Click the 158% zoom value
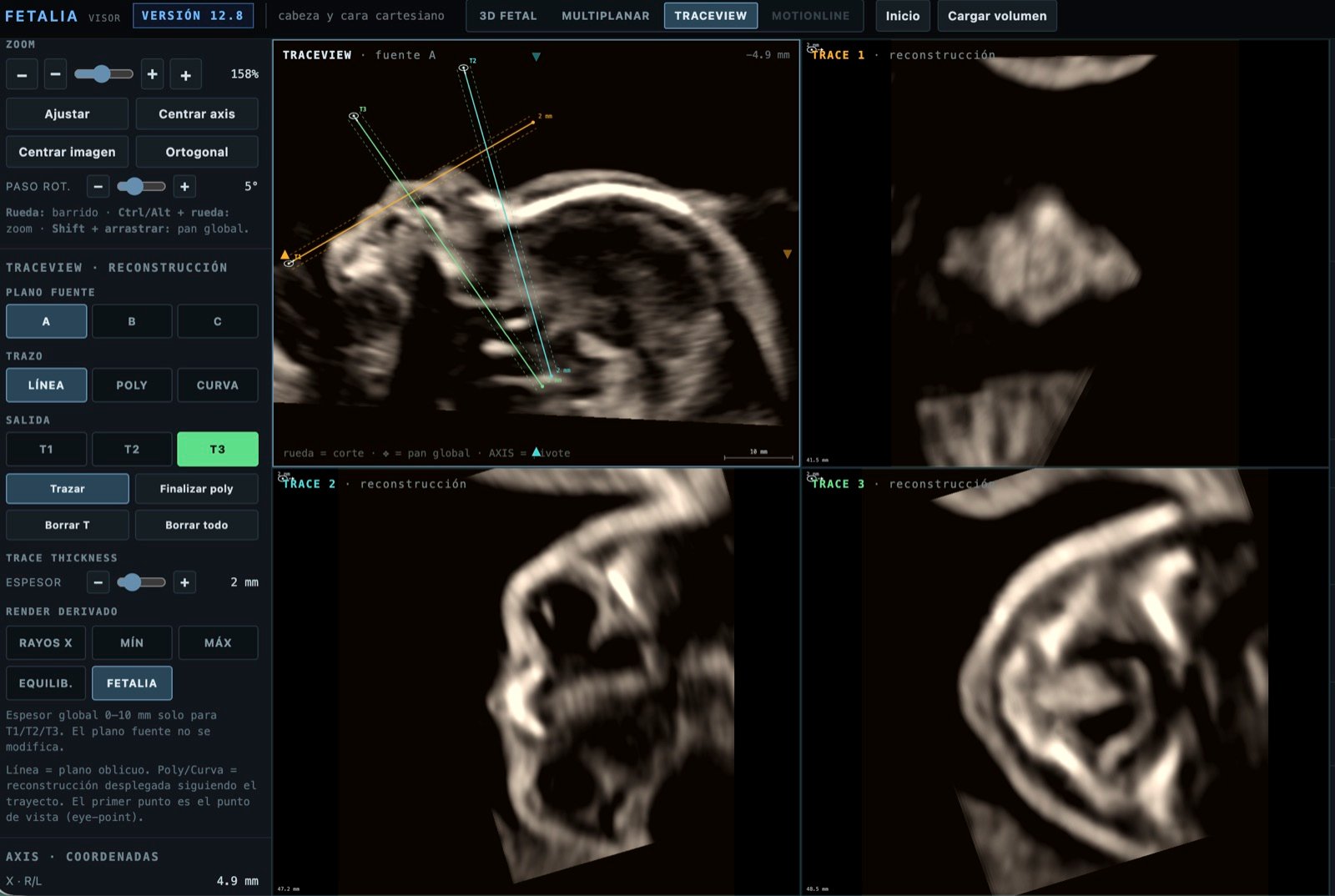The height and width of the screenshot is (896, 1335). (244, 74)
